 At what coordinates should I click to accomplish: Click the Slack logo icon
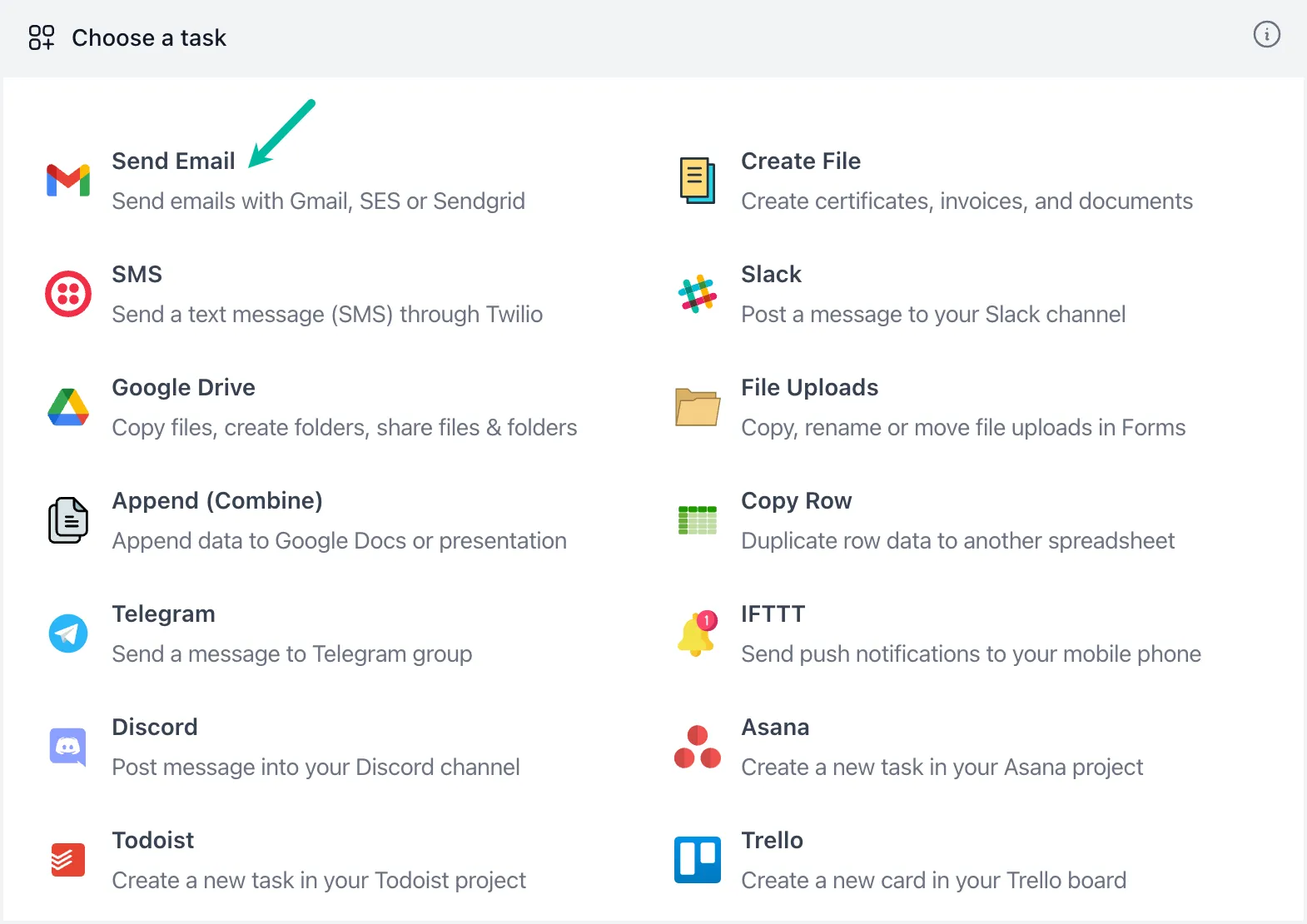(698, 294)
